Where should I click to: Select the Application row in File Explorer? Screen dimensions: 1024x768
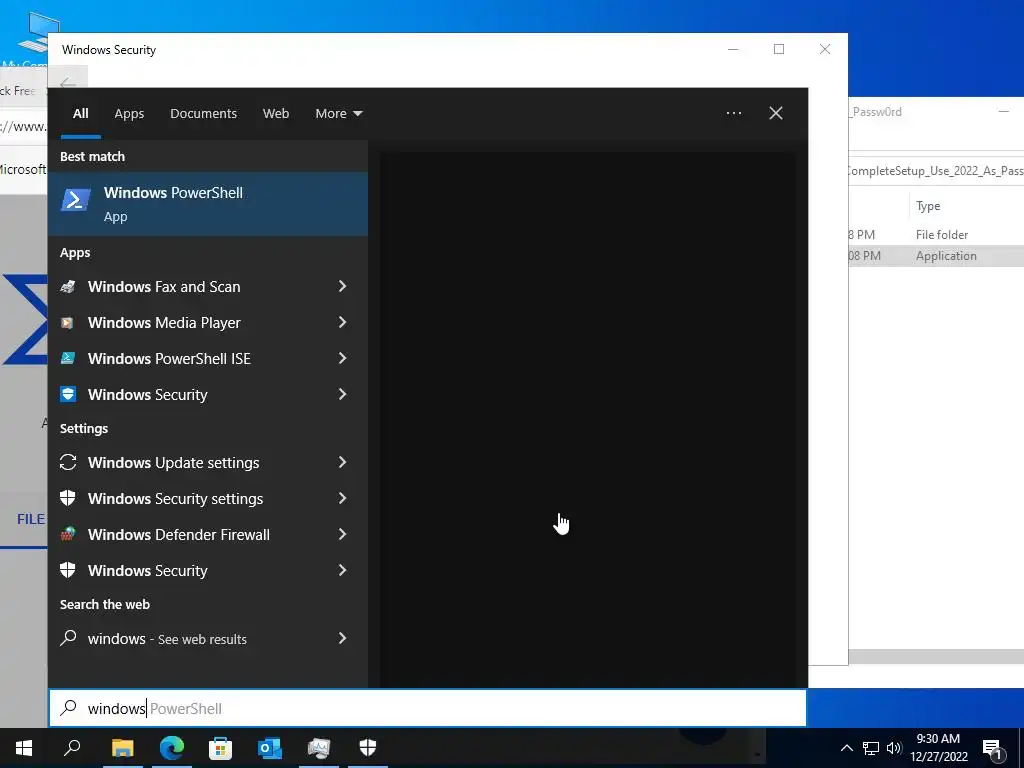(936, 256)
